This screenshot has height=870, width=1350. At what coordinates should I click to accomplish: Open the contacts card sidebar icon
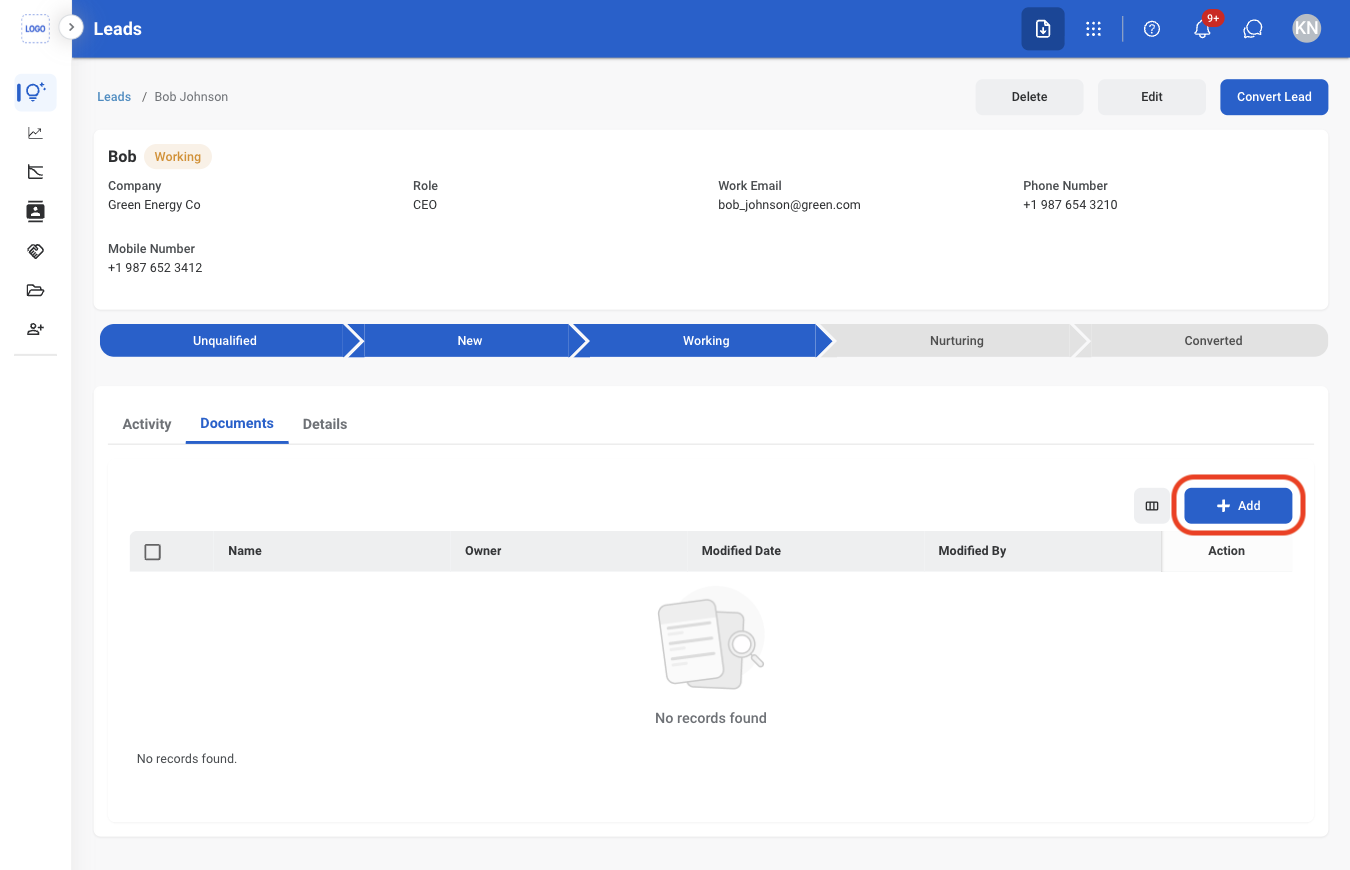click(36, 211)
